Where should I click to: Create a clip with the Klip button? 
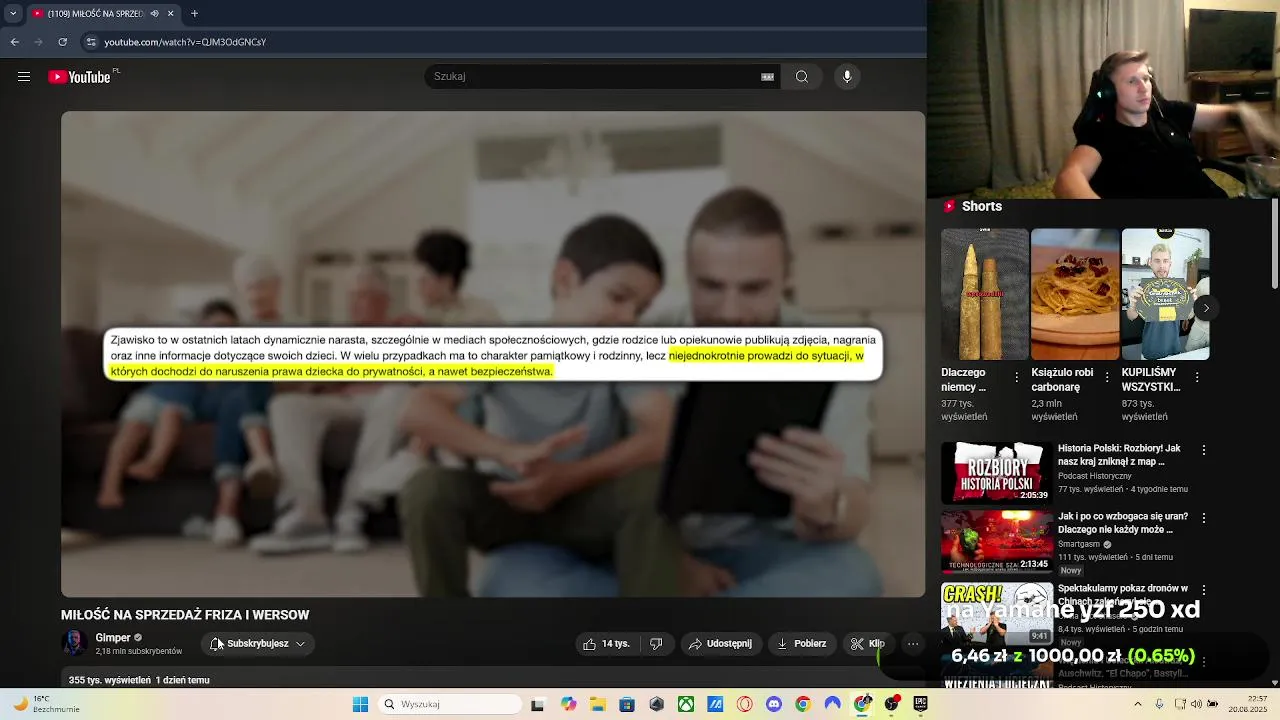868,644
